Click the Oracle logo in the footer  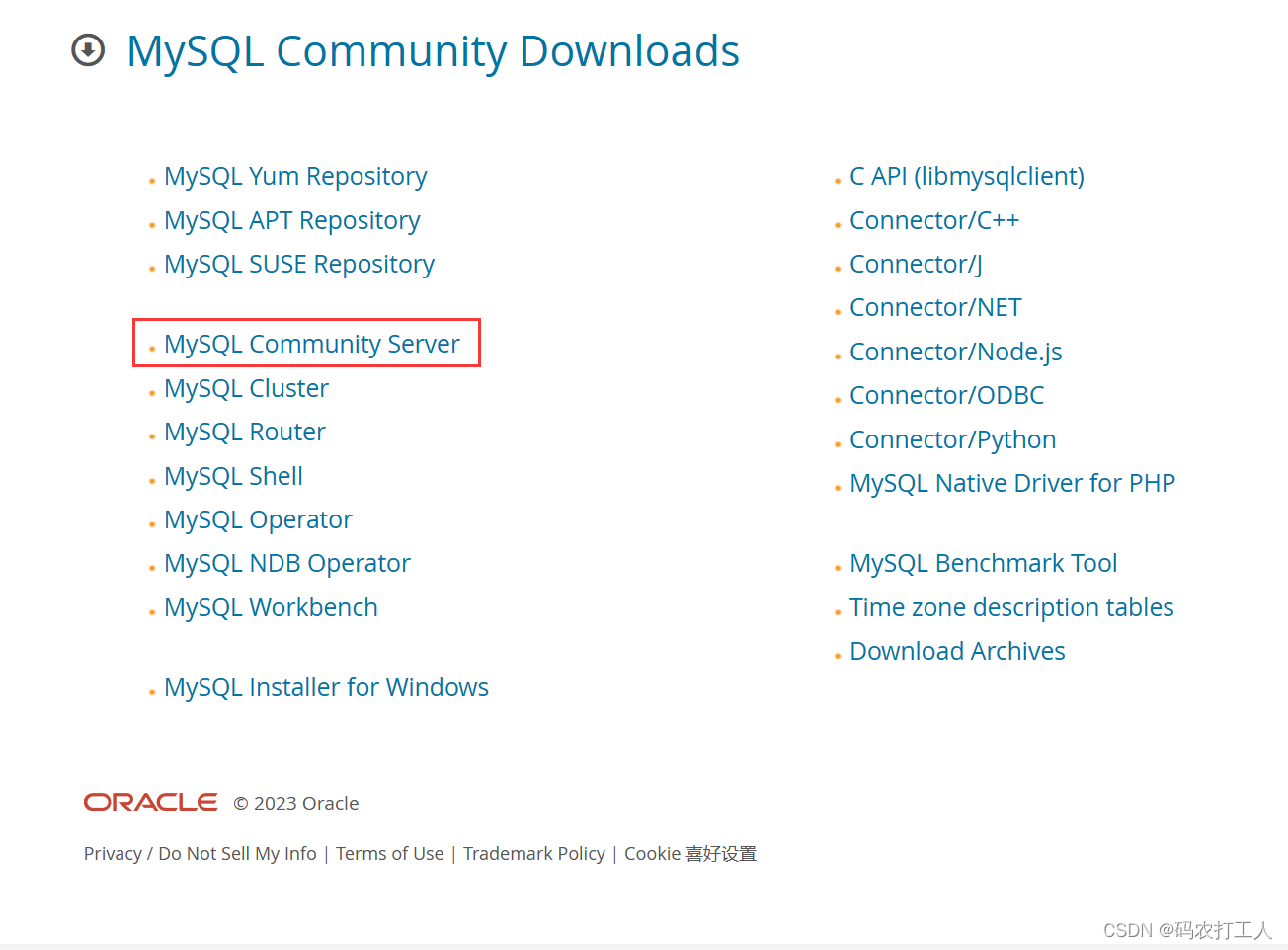point(150,802)
